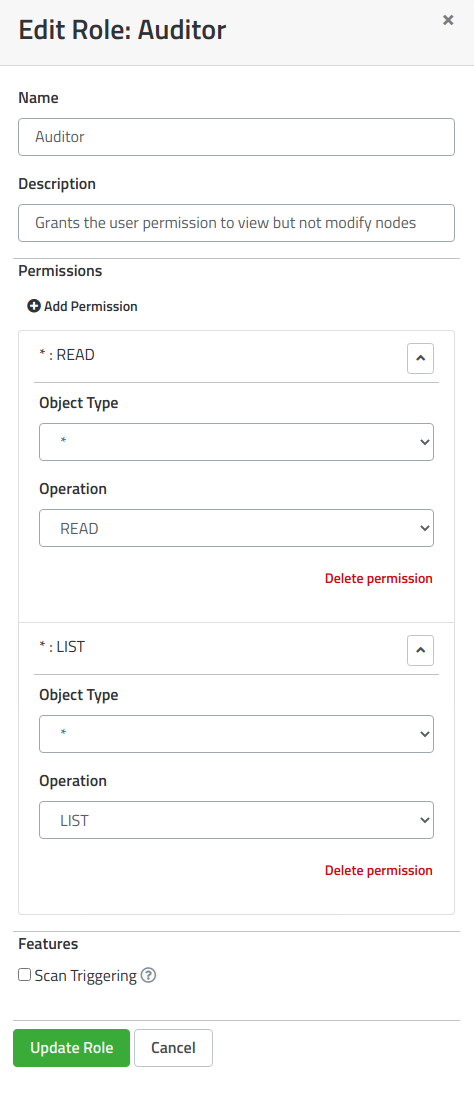Open the READ Operation dropdown
Image resolution: width=474 pixels, height=1109 pixels.
[236, 528]
